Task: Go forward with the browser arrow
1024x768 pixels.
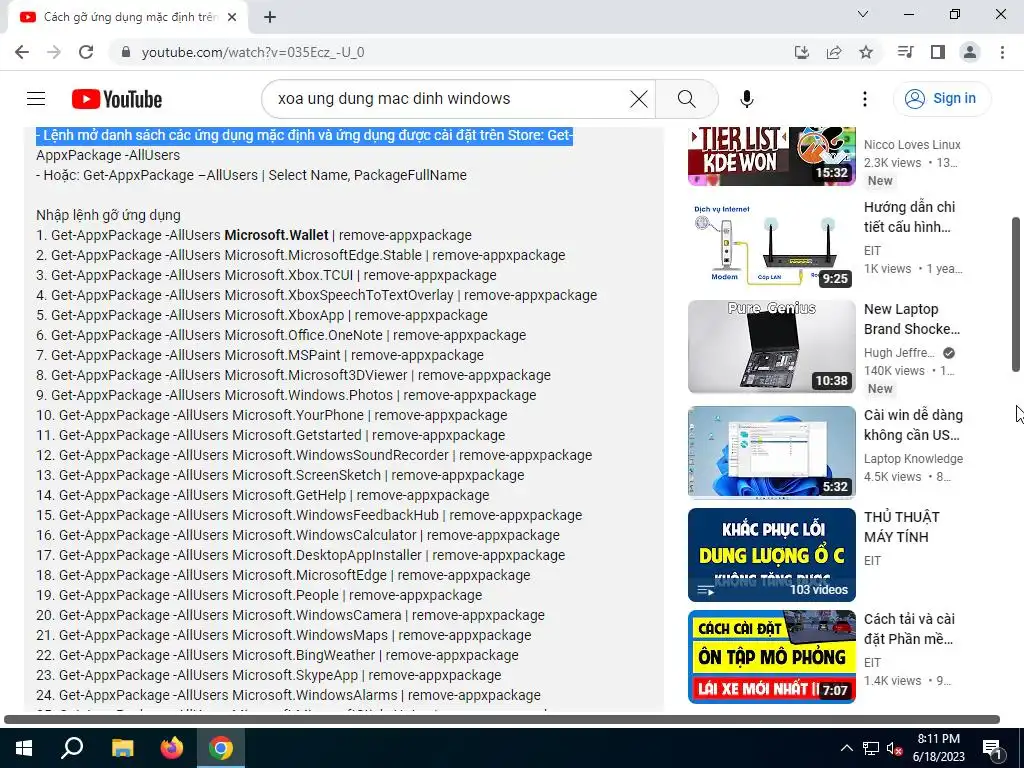Action: coord(54,52)
